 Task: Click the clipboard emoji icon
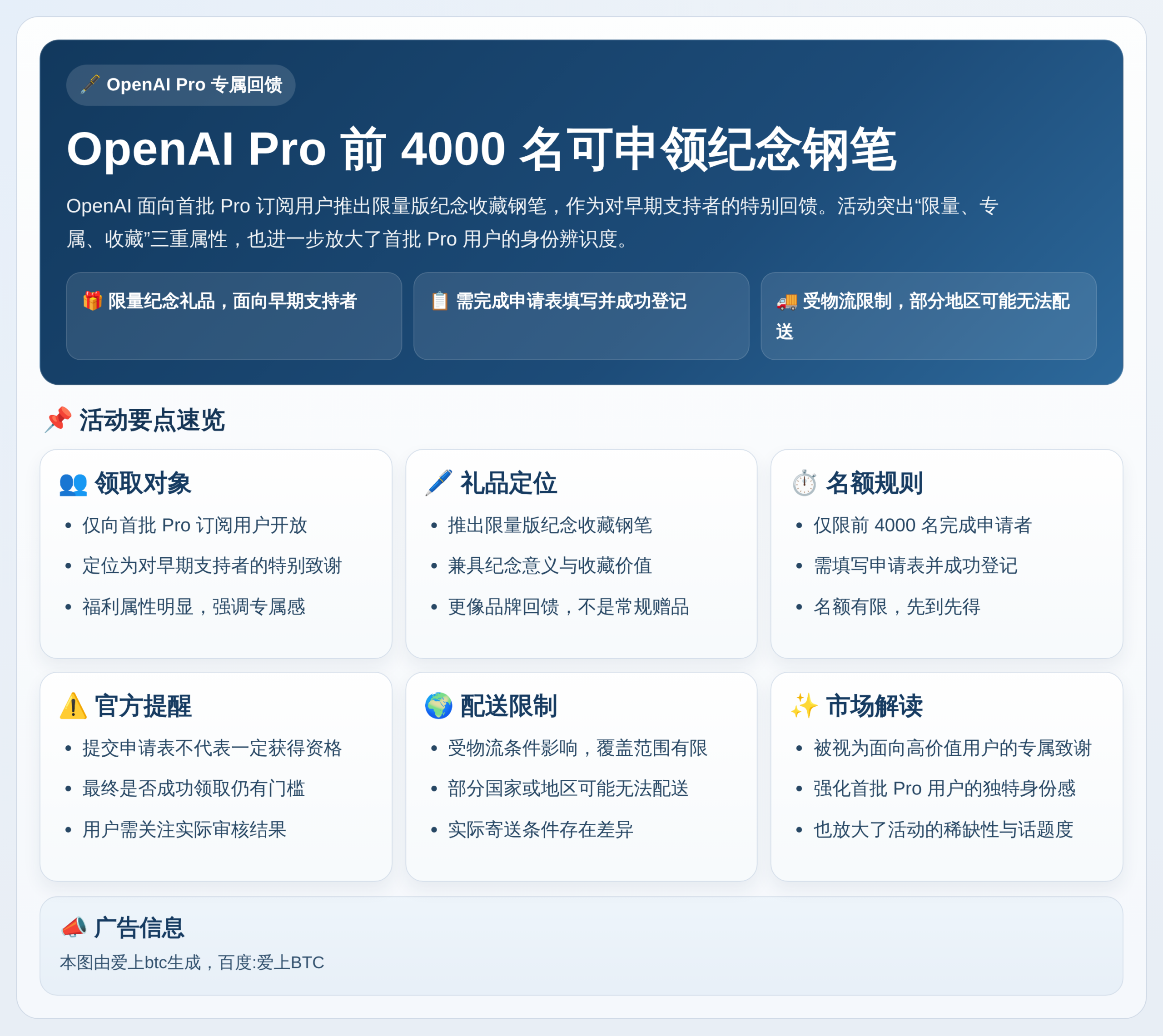click(x=439, y=301)
